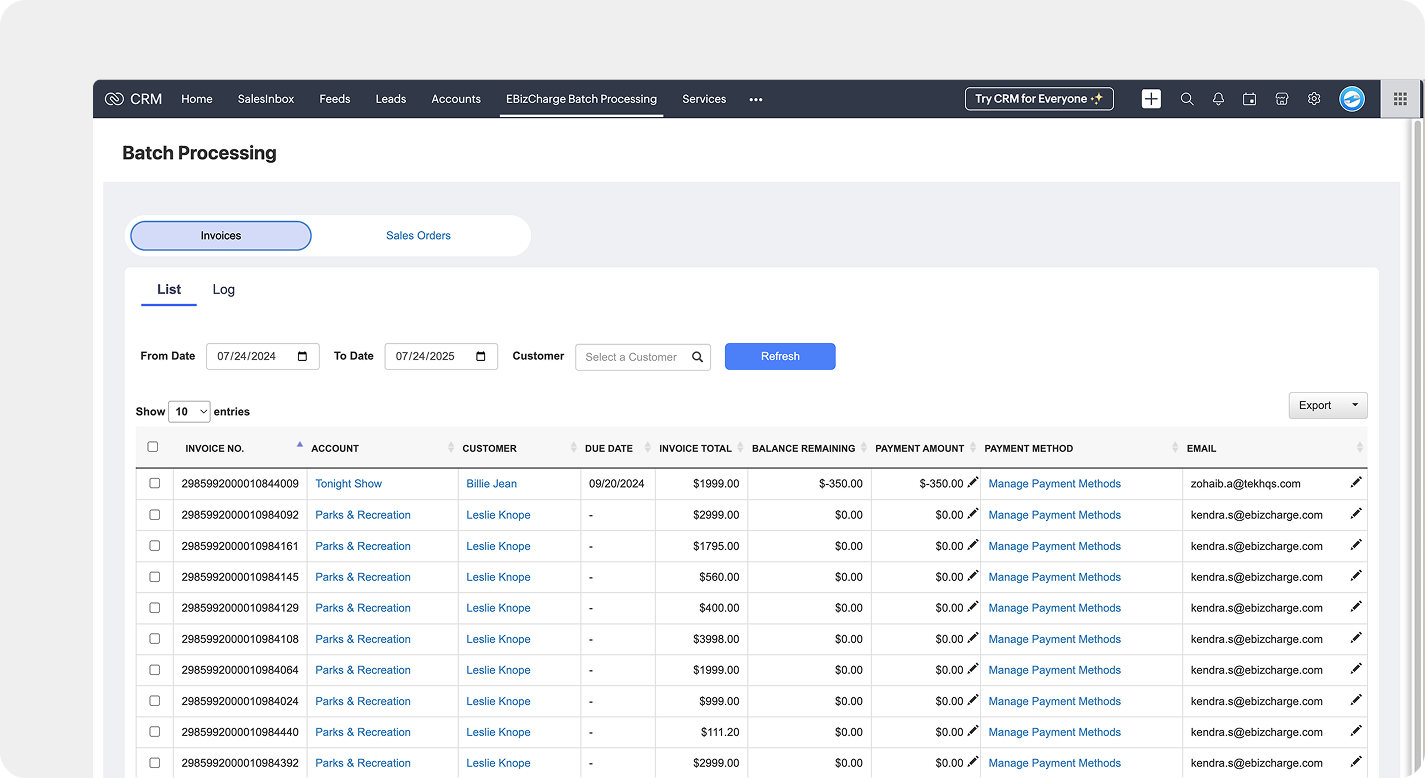Open the To Date calendar picker icon
This screenshot has height=778, width=1425.
click(481, 356)
